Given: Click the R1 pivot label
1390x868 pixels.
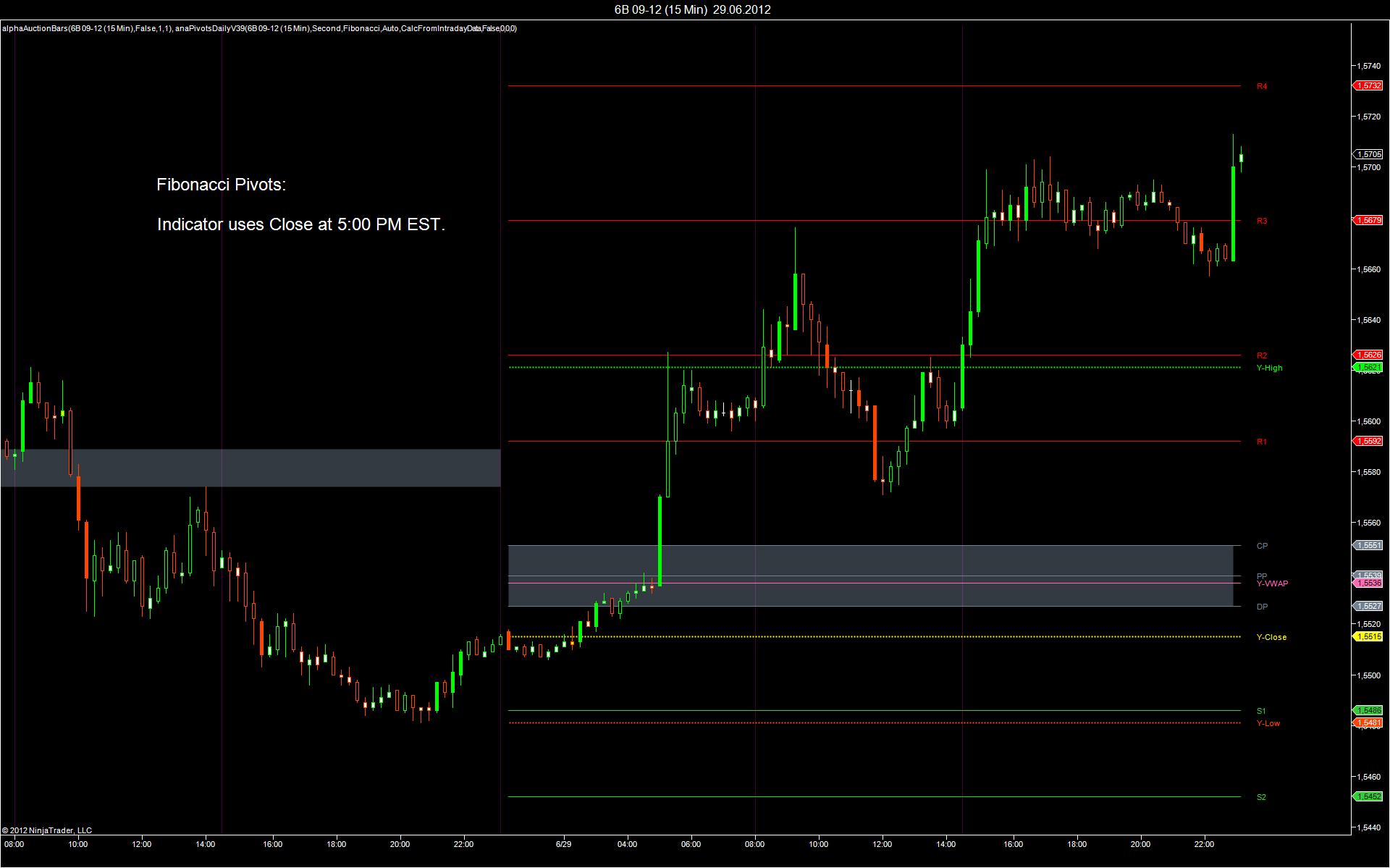Looking at the screenshot, I should [1262, 442].
